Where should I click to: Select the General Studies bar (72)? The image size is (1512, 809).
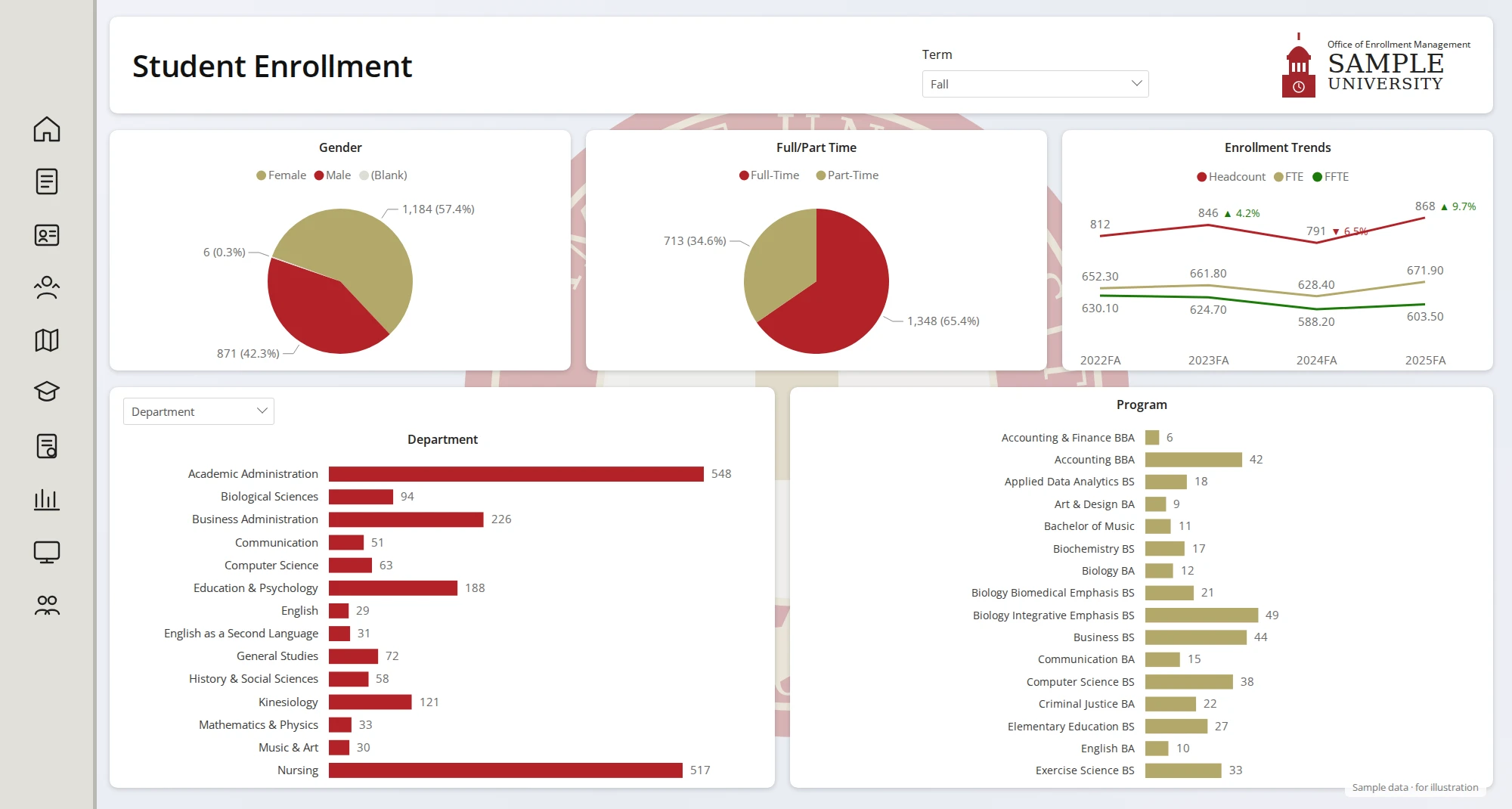[x=353, y=656]
